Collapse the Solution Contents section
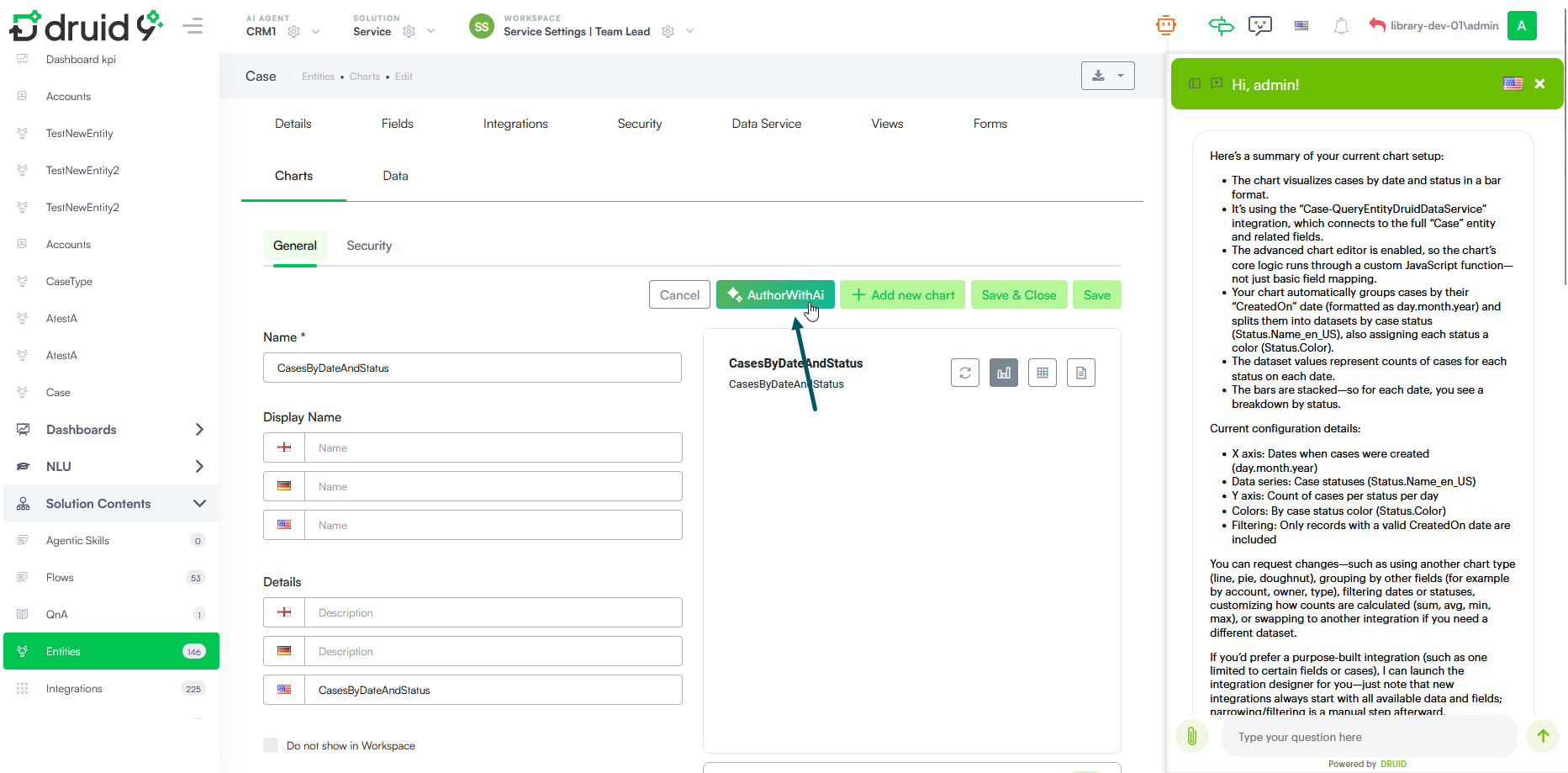 pyautogui.click(x=111, y=504)
